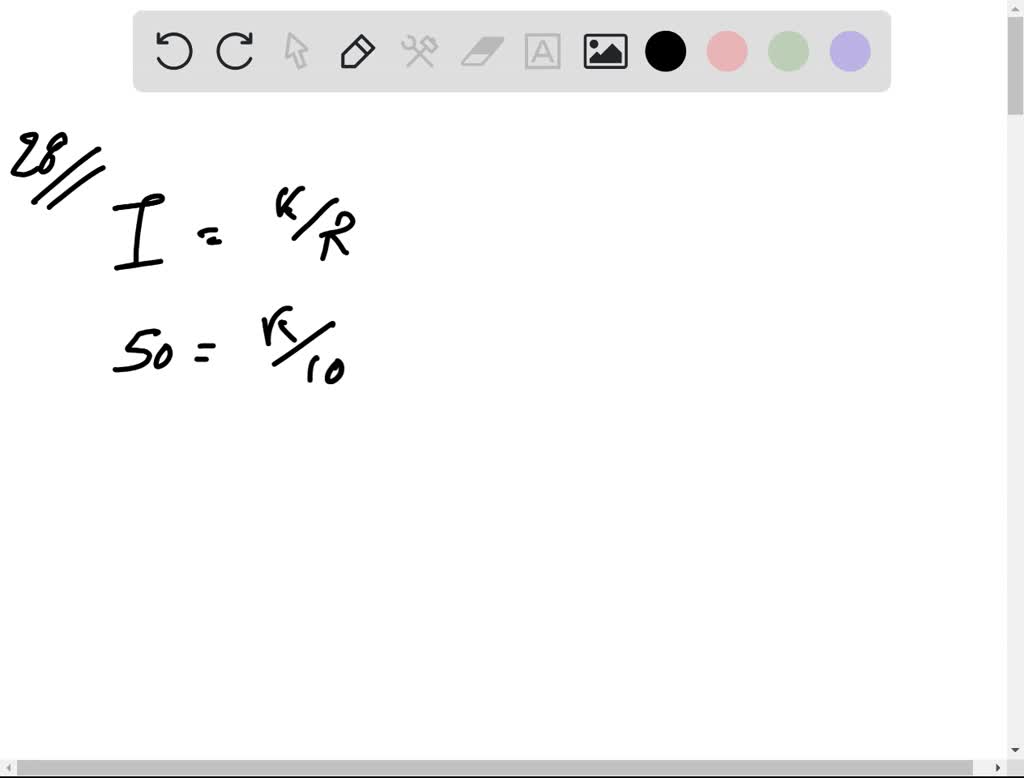Click the Redo icon
The width and height of the screenshot is (1024, 778).
(234, 52)
